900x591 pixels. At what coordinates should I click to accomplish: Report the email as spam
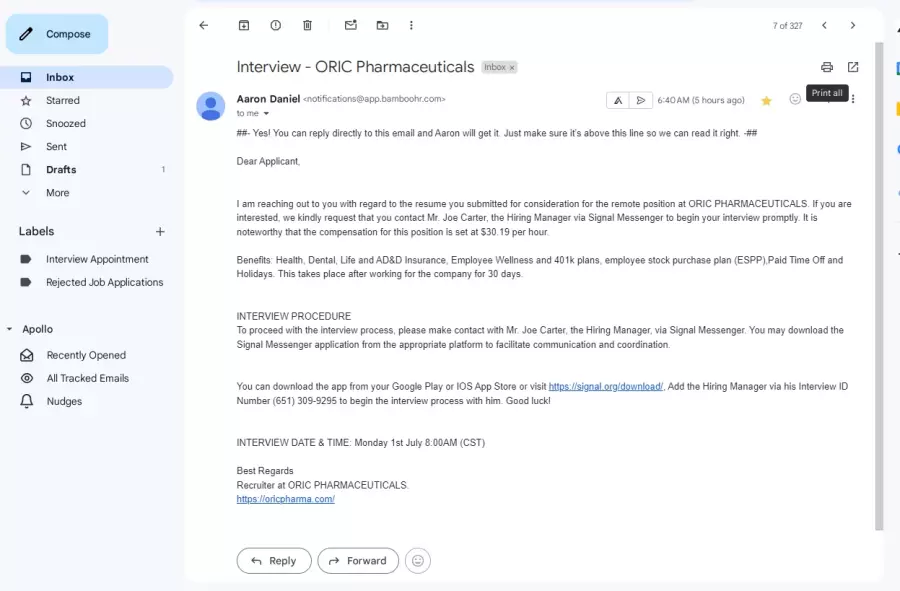coord(276,25)
